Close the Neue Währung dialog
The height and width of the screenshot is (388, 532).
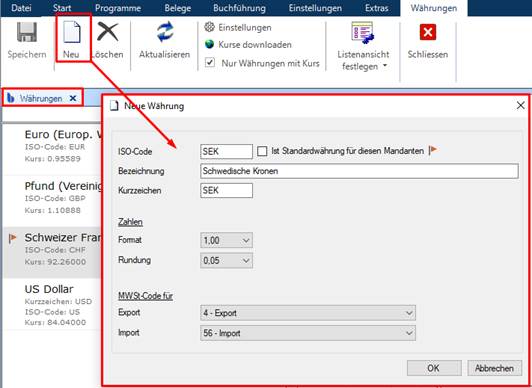pos(520,105)
